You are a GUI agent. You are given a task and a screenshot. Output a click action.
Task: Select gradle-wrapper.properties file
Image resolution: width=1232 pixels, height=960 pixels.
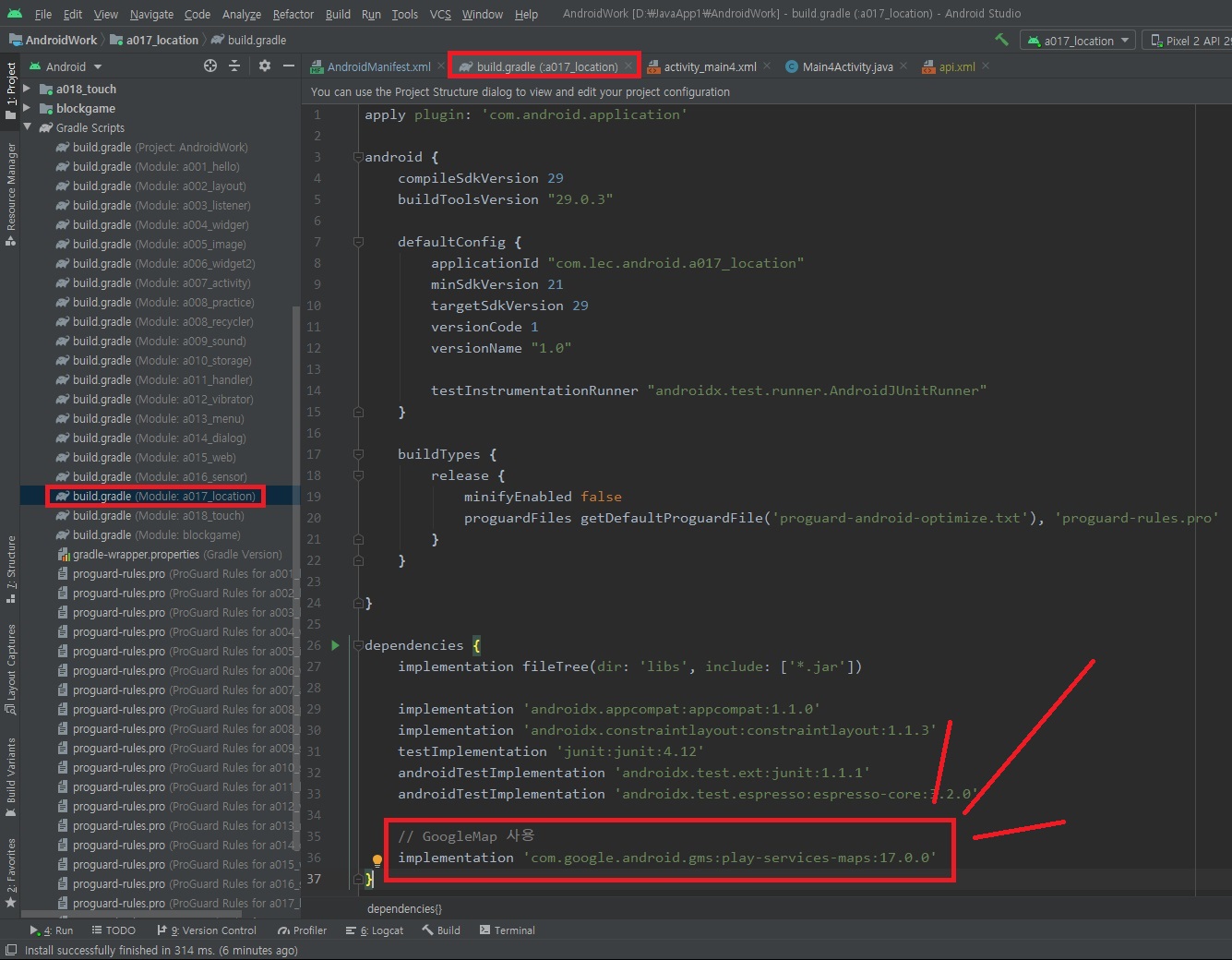tap(169, 554)
